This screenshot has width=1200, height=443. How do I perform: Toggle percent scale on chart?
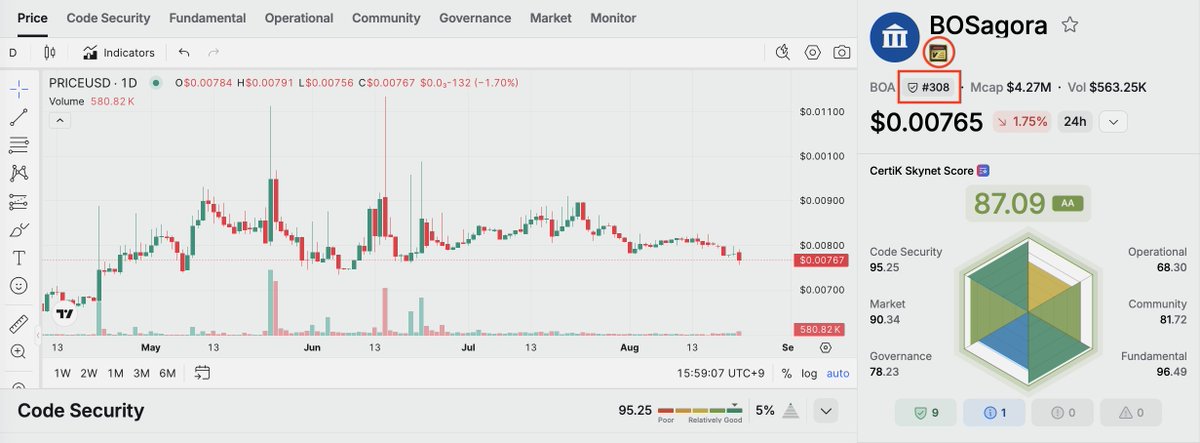[787, 373]
